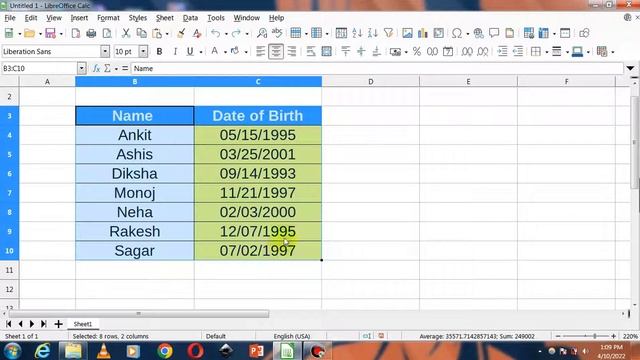Click the Format as Date icon
The image size is (640, 360).
[448, 51]
